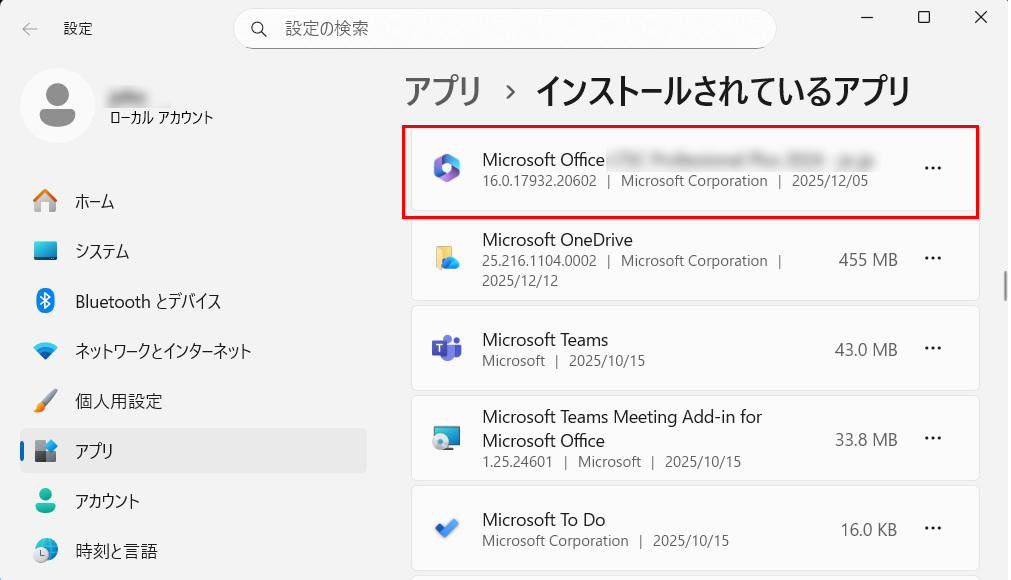Open more options for Microsoft OneDrive
This screenshot has width=1011, height=580.
(x=932, y=259)
